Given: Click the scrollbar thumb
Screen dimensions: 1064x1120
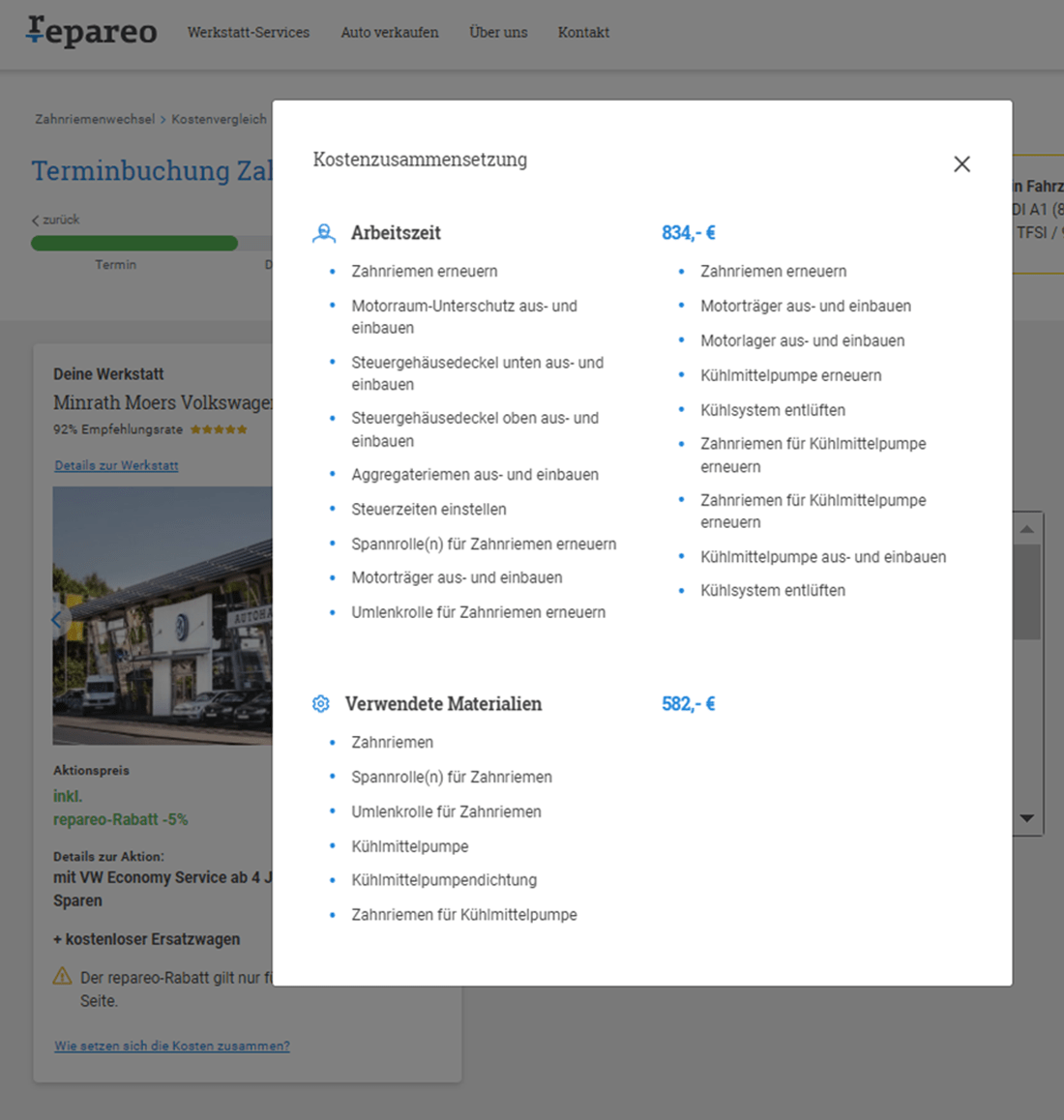Looking at the screenshot, I should (x=1027, y=591).
